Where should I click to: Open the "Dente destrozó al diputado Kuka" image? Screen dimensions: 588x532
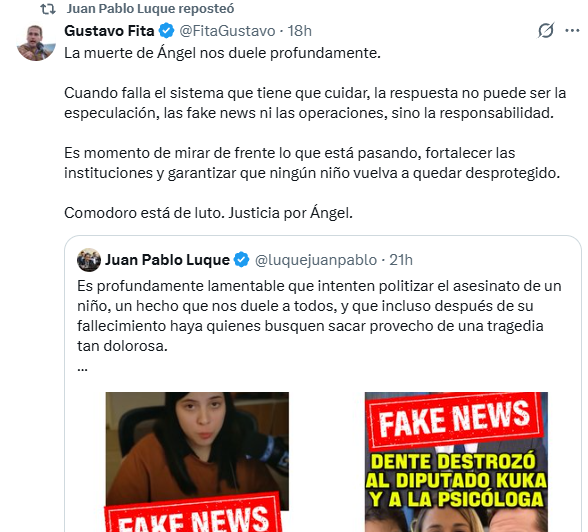pos(456,462)
